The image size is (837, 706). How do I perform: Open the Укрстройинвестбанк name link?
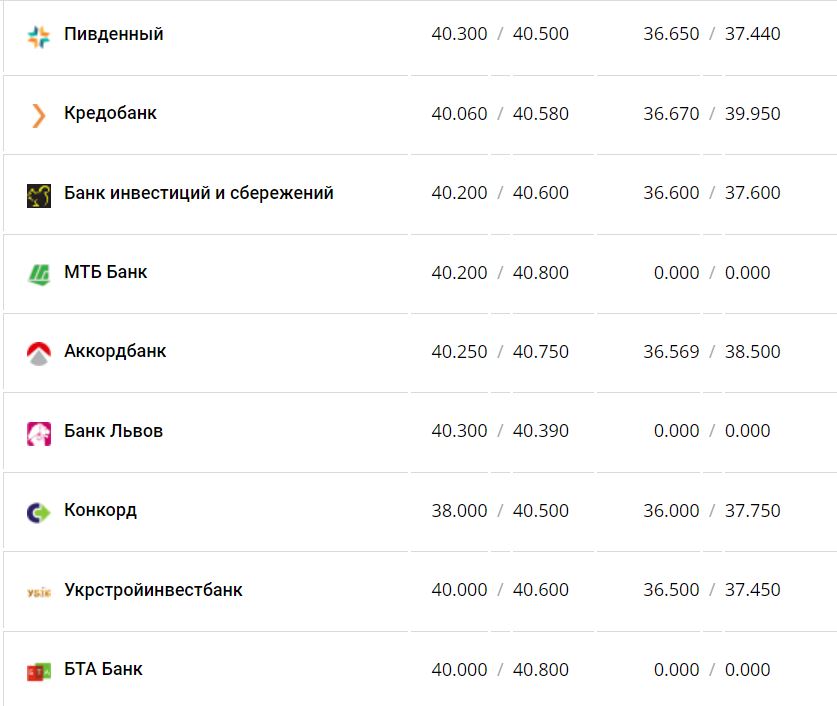pyautogui.click(x=153, y=590)
